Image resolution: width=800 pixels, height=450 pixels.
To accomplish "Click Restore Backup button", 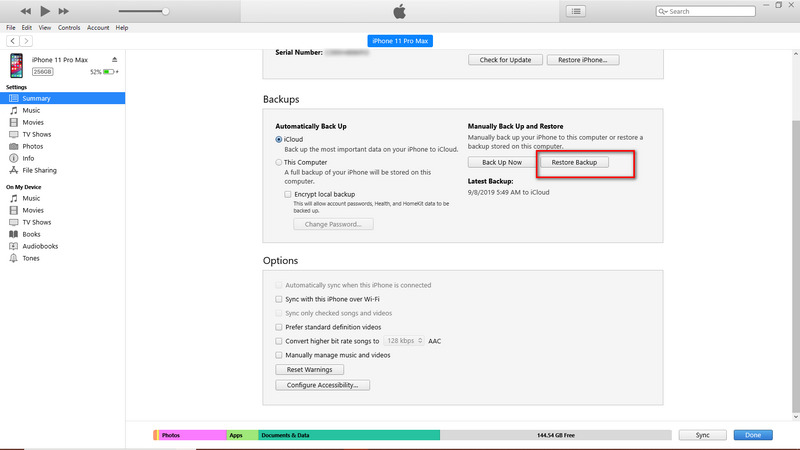I will click(x=574, y=162).
